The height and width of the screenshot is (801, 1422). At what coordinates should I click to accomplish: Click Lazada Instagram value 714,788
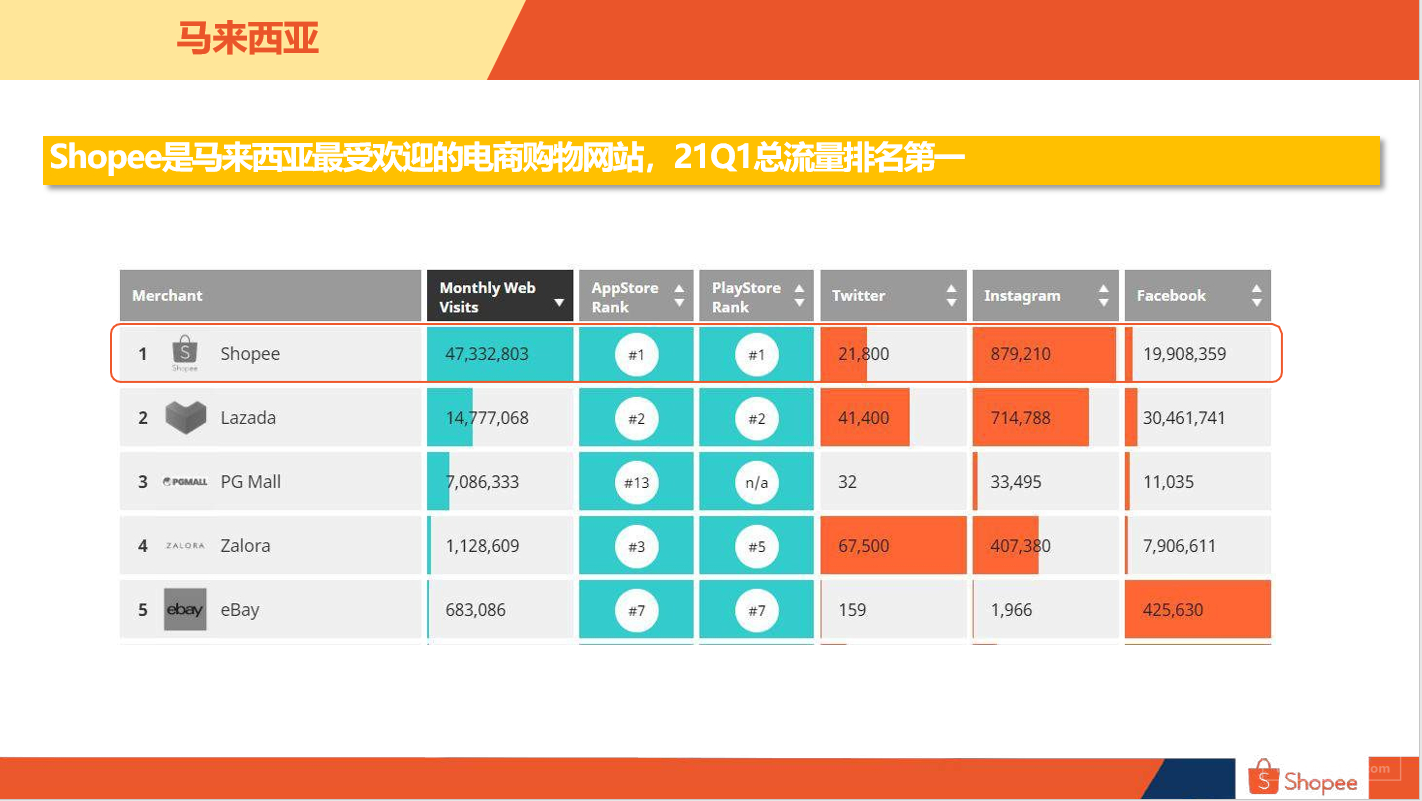[x=1021, y=418]
